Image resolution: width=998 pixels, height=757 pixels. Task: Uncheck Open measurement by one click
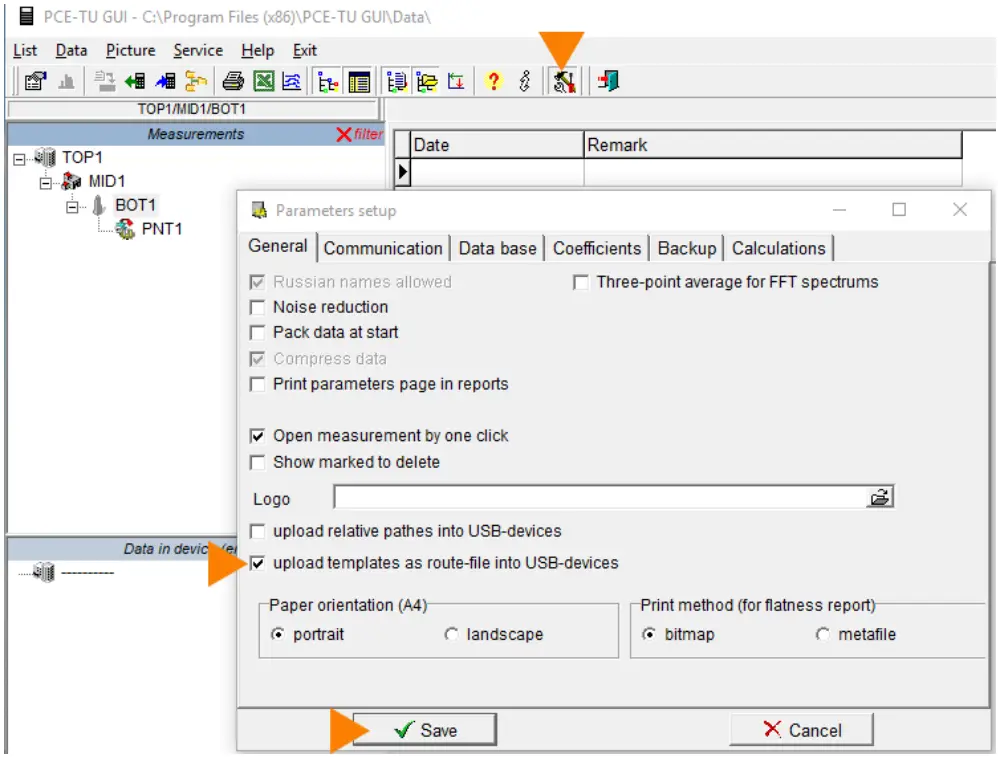tap(258, 436)
